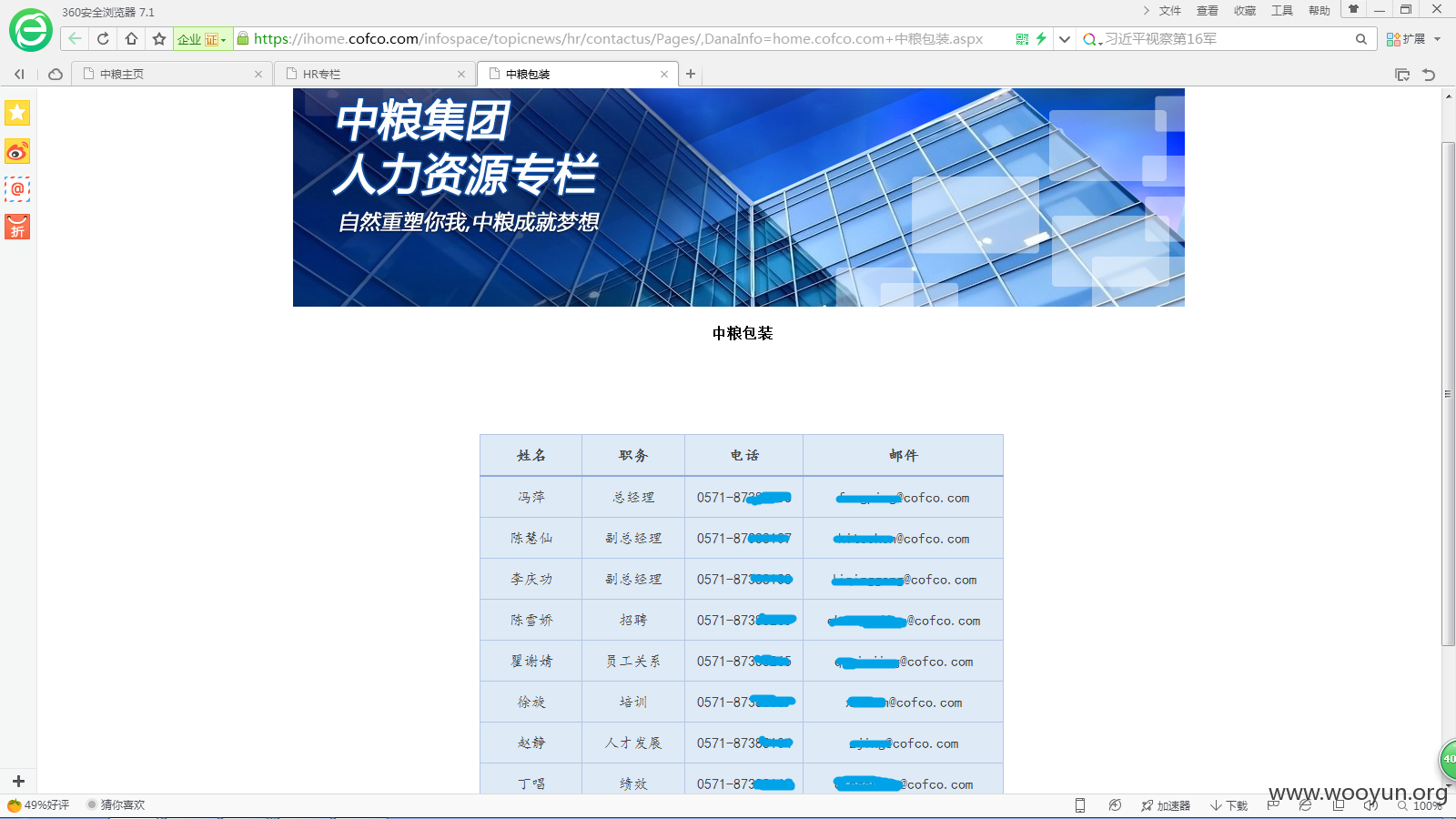Go back with the back arrow button
Viewport: 1456px width, 819px height.
pos(75,38)
